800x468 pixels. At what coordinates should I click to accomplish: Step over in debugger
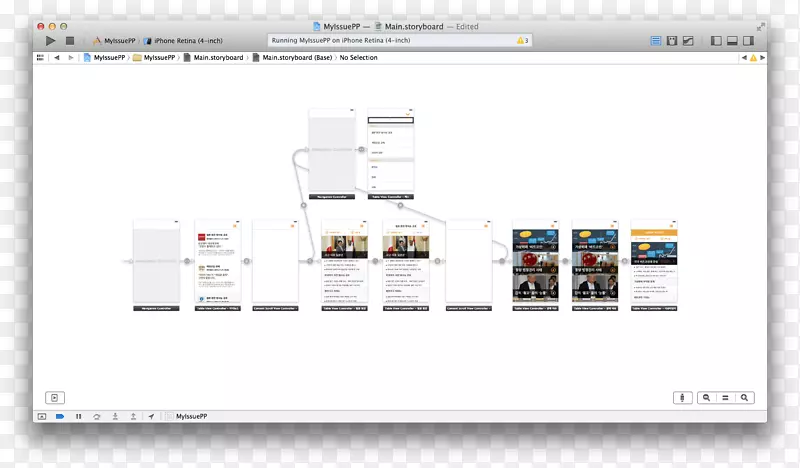pyautogui.click(x=96, y=416)
